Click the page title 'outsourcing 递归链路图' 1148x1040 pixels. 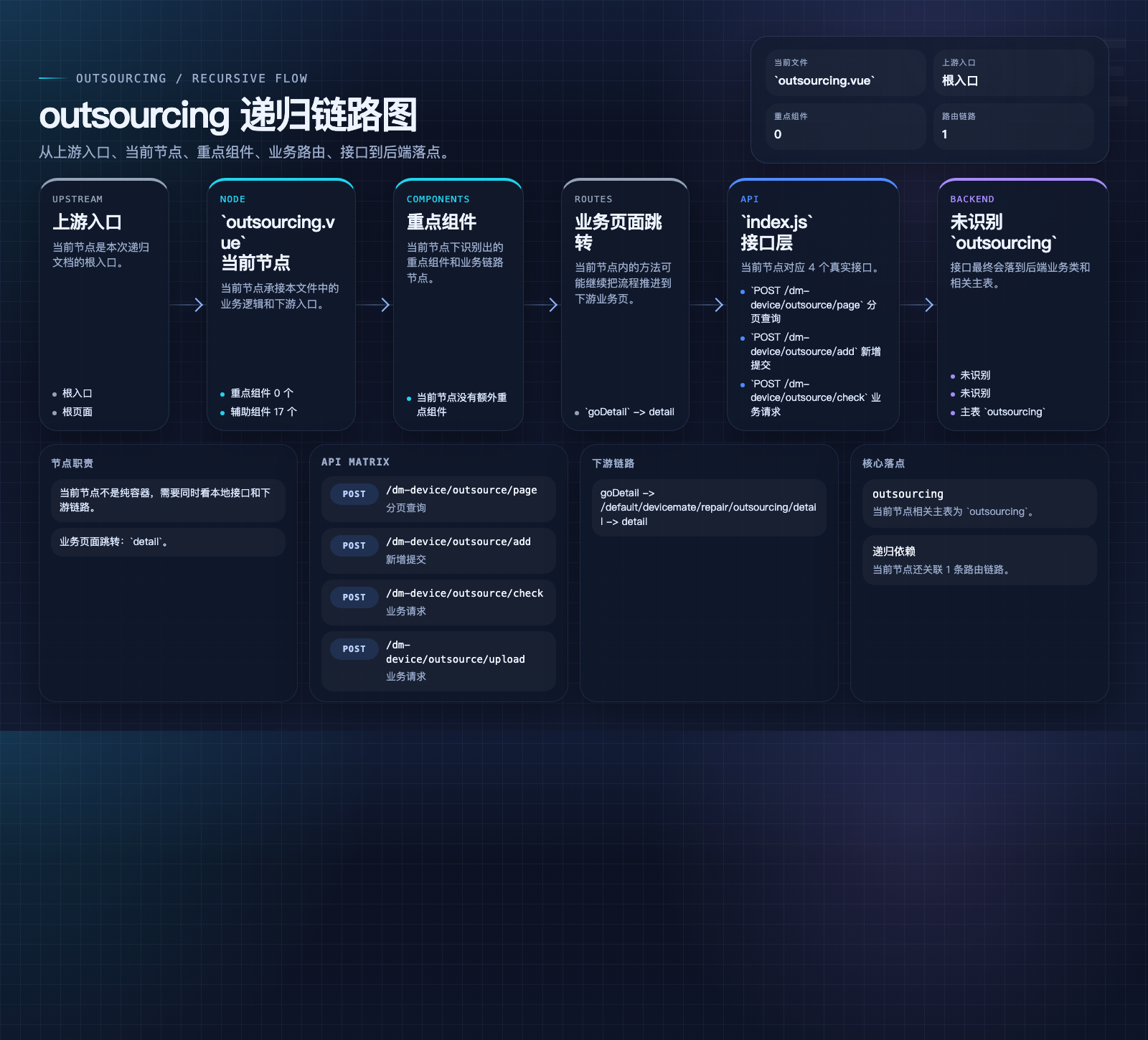[228, 115]
